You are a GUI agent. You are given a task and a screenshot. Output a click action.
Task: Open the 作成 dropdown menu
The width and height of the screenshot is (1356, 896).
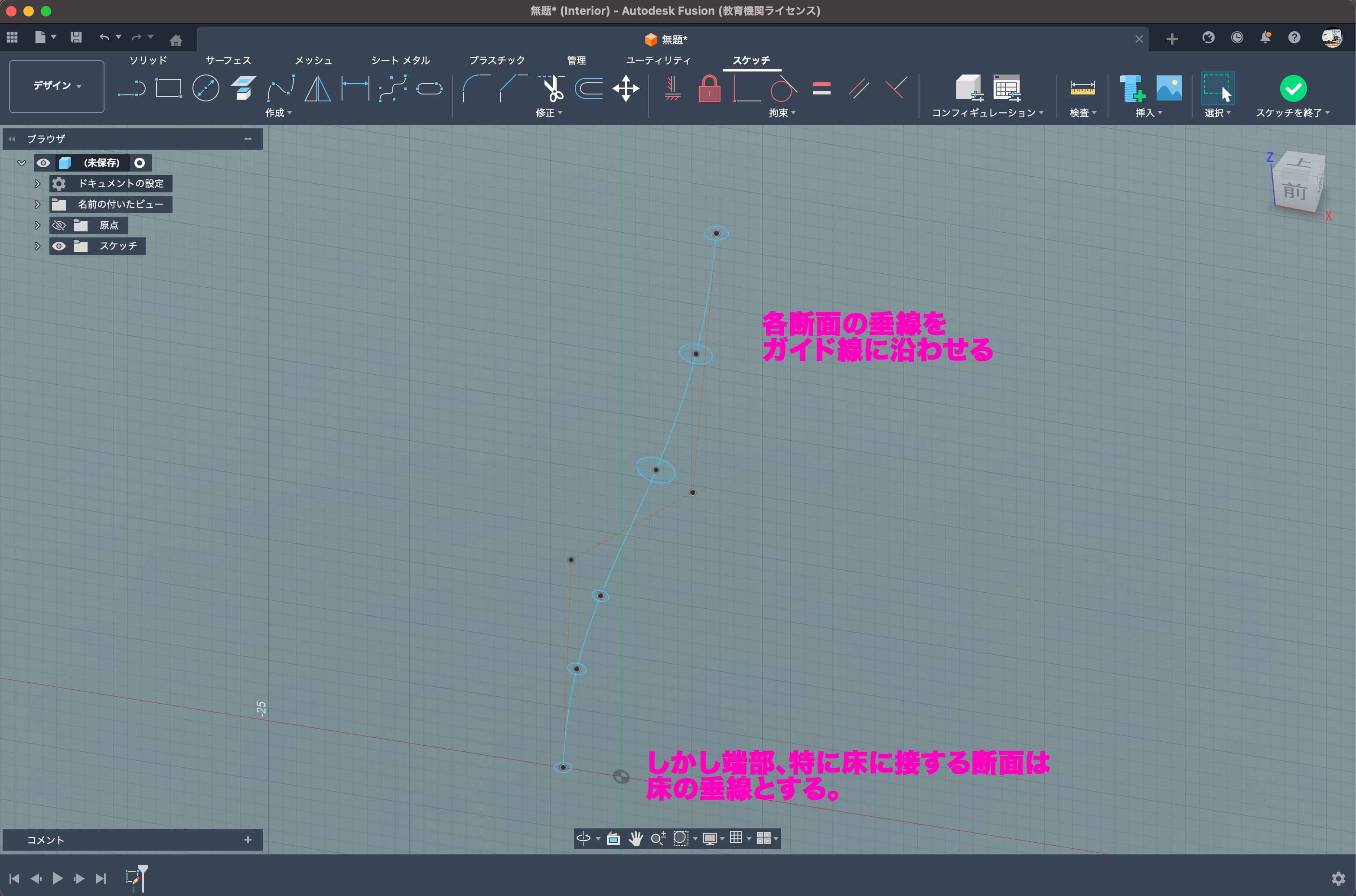[x=278, y=113]
